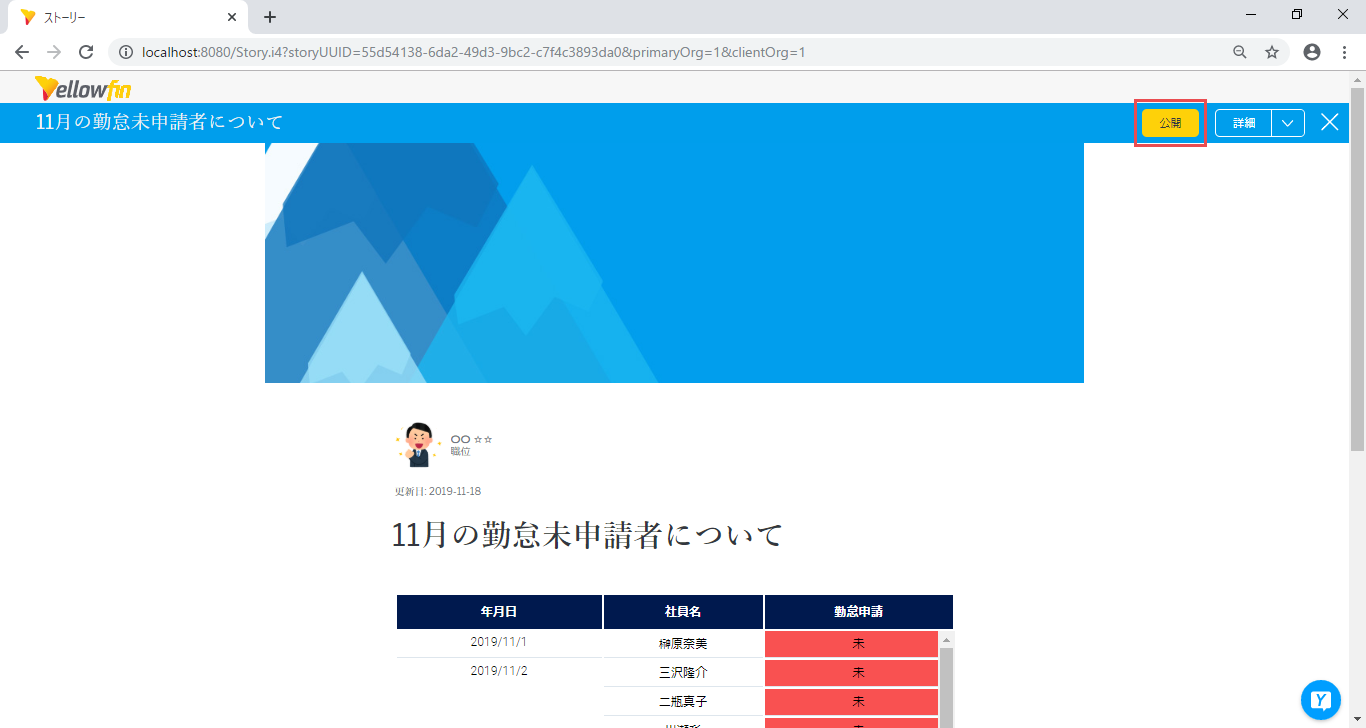The image size is (1366, 728).
Task: Click the author avatar image
Action: 418,444
